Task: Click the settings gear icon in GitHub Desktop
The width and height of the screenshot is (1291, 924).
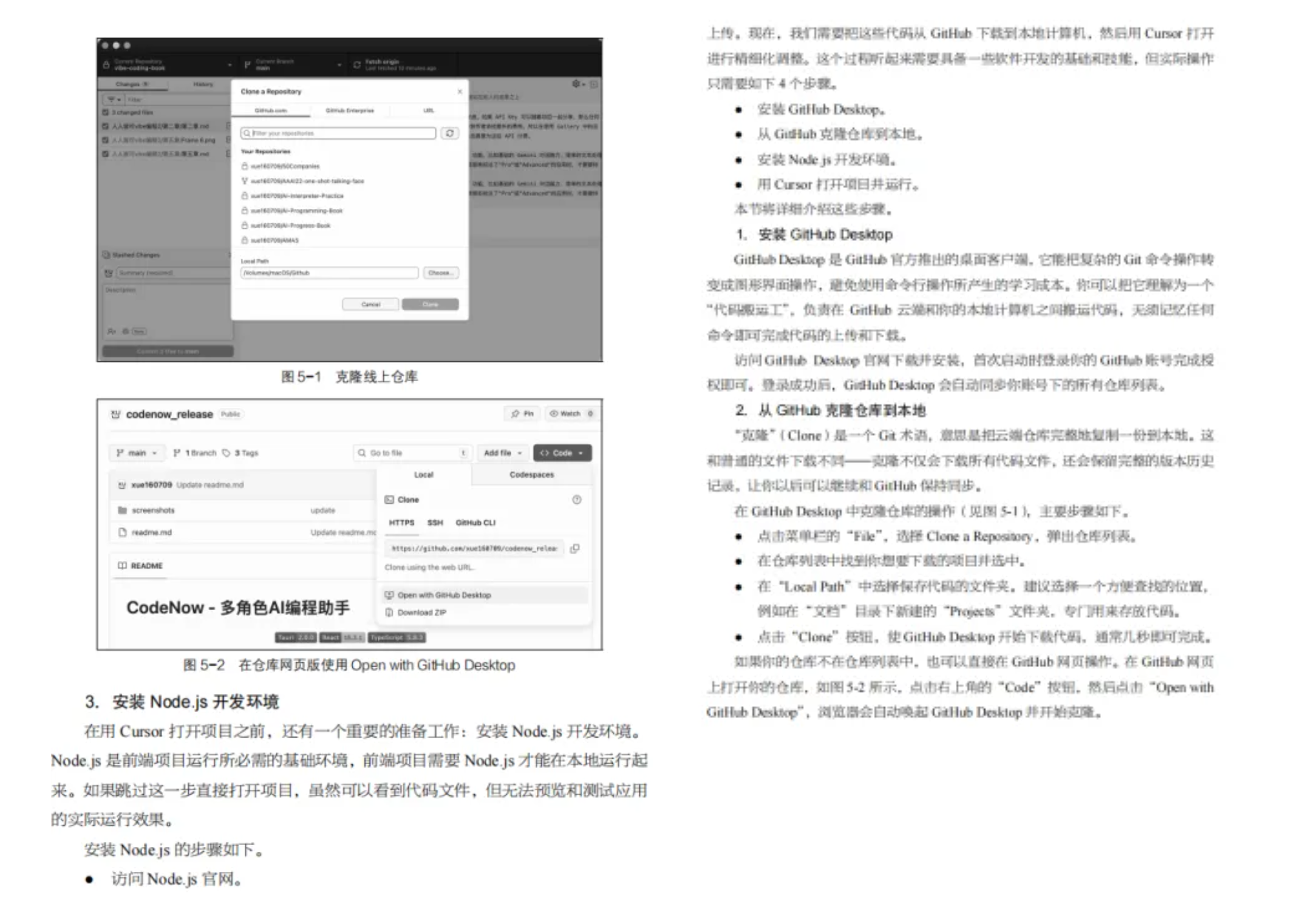Action: click(576, 84)
